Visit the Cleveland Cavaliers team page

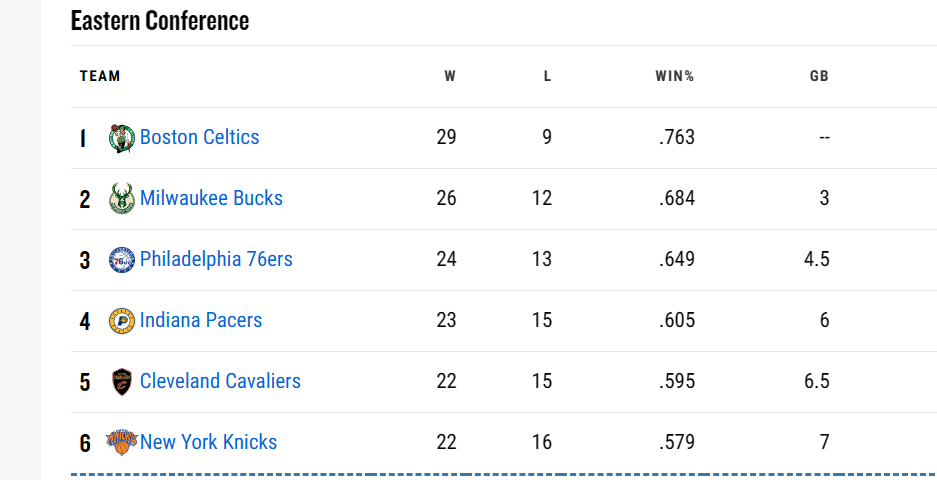pos(220,381)
